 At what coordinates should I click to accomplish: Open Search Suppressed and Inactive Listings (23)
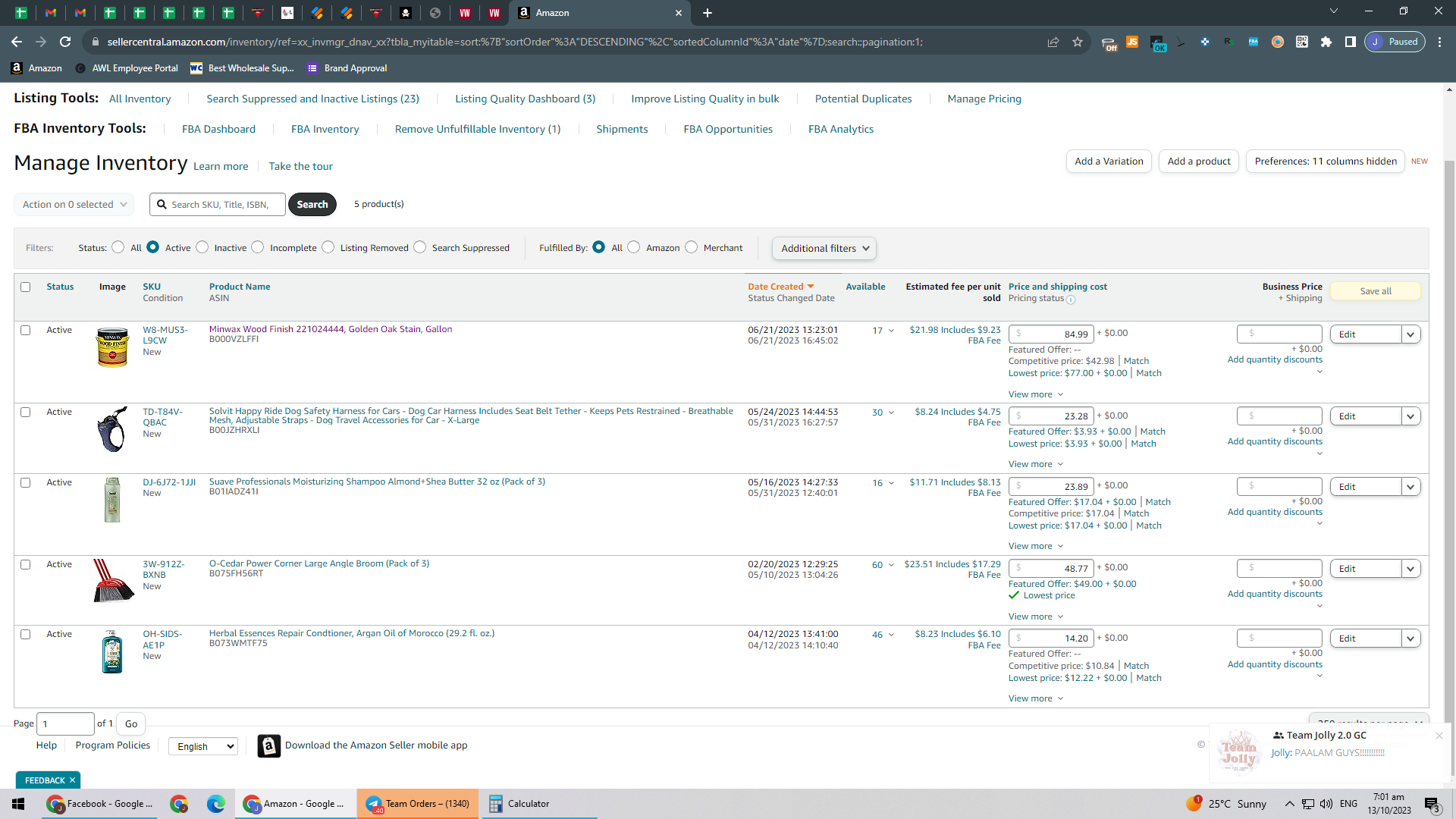click(313, 99)
